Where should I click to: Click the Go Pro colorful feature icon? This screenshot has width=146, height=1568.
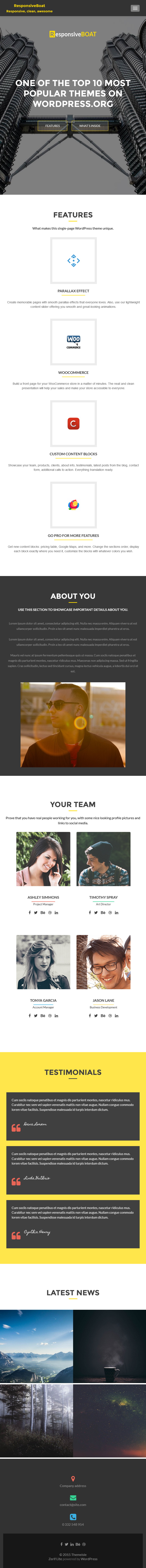(73, 505)
